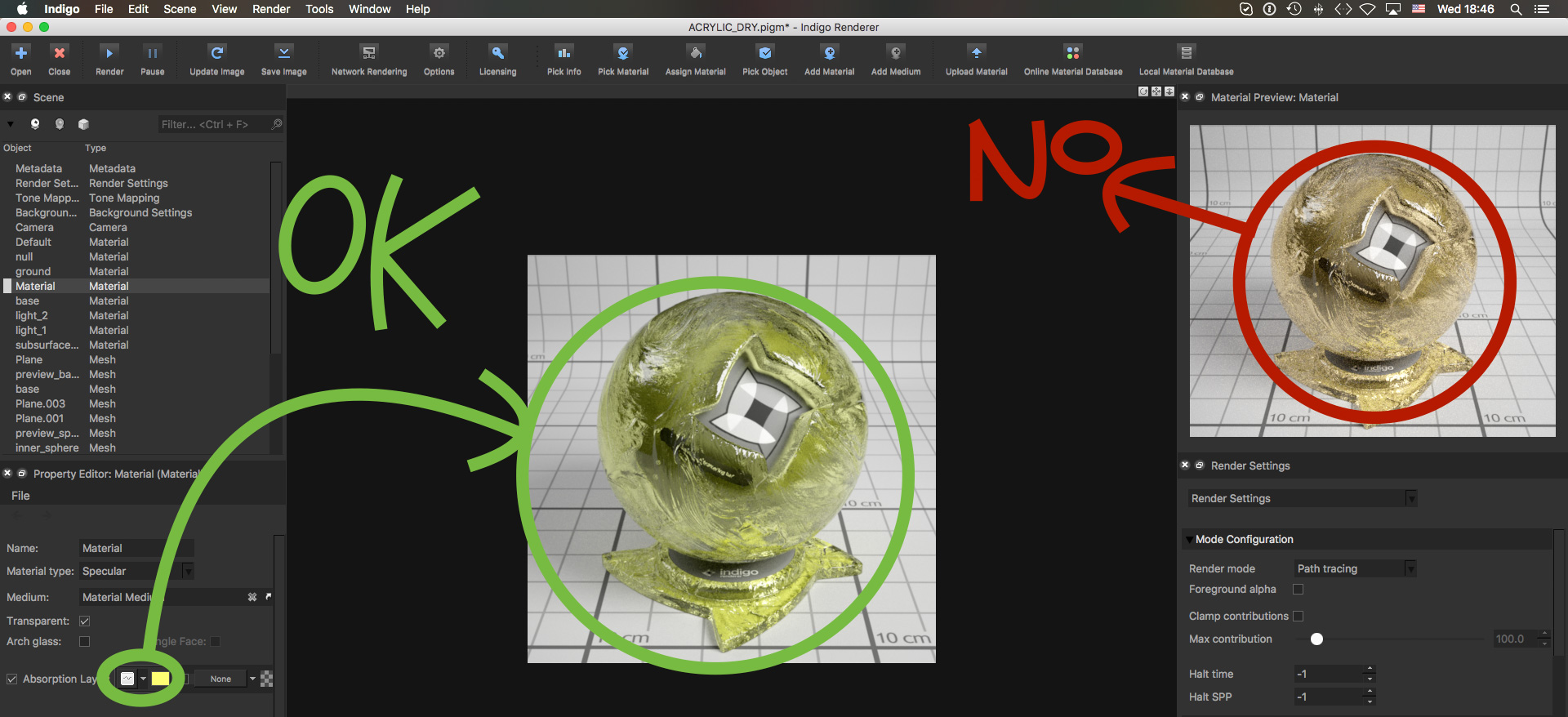Pause rendering with the Pause icon

coord(152,53)
